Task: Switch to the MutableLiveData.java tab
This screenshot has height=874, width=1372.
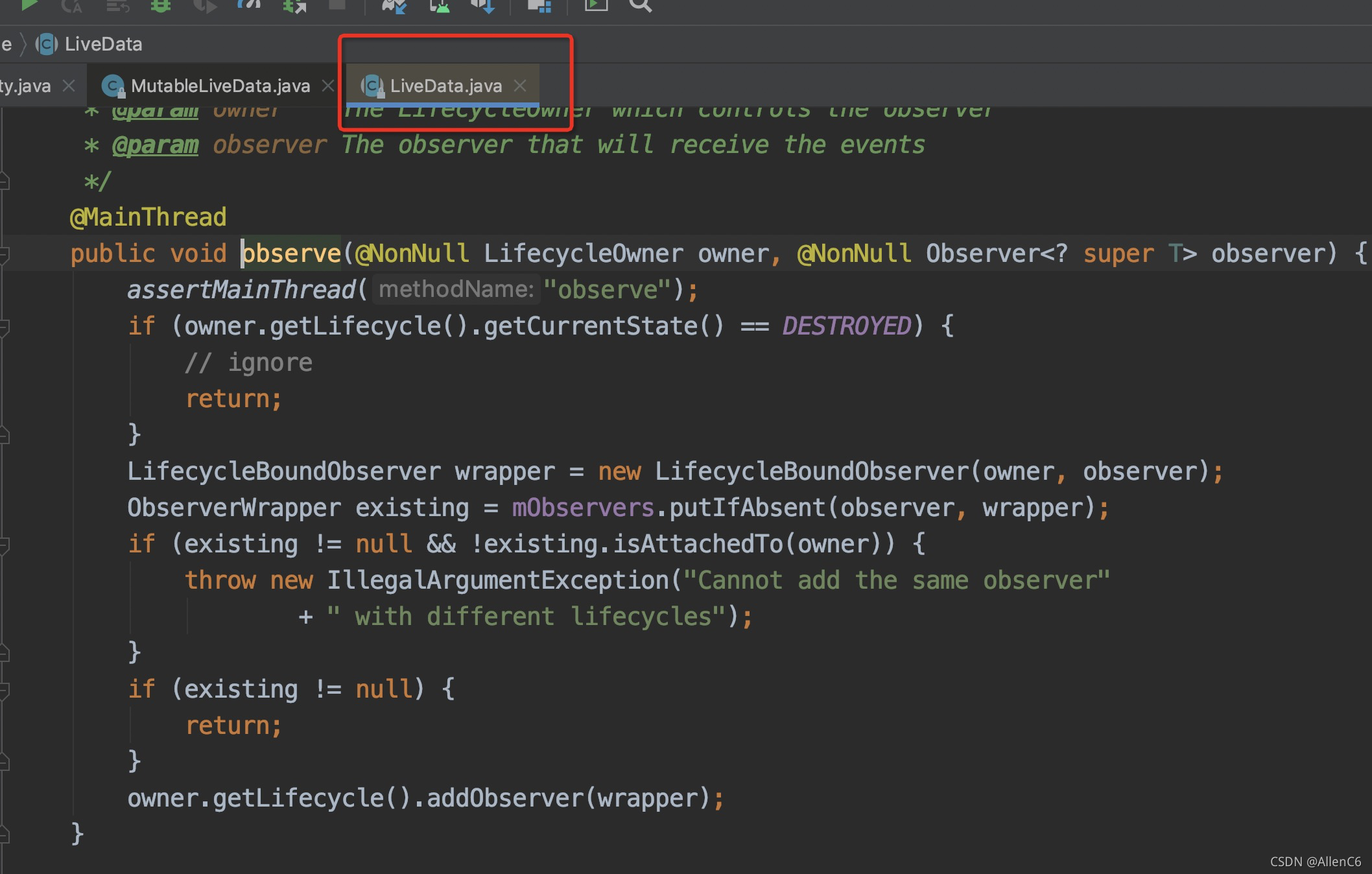Action: click(220, 86)
